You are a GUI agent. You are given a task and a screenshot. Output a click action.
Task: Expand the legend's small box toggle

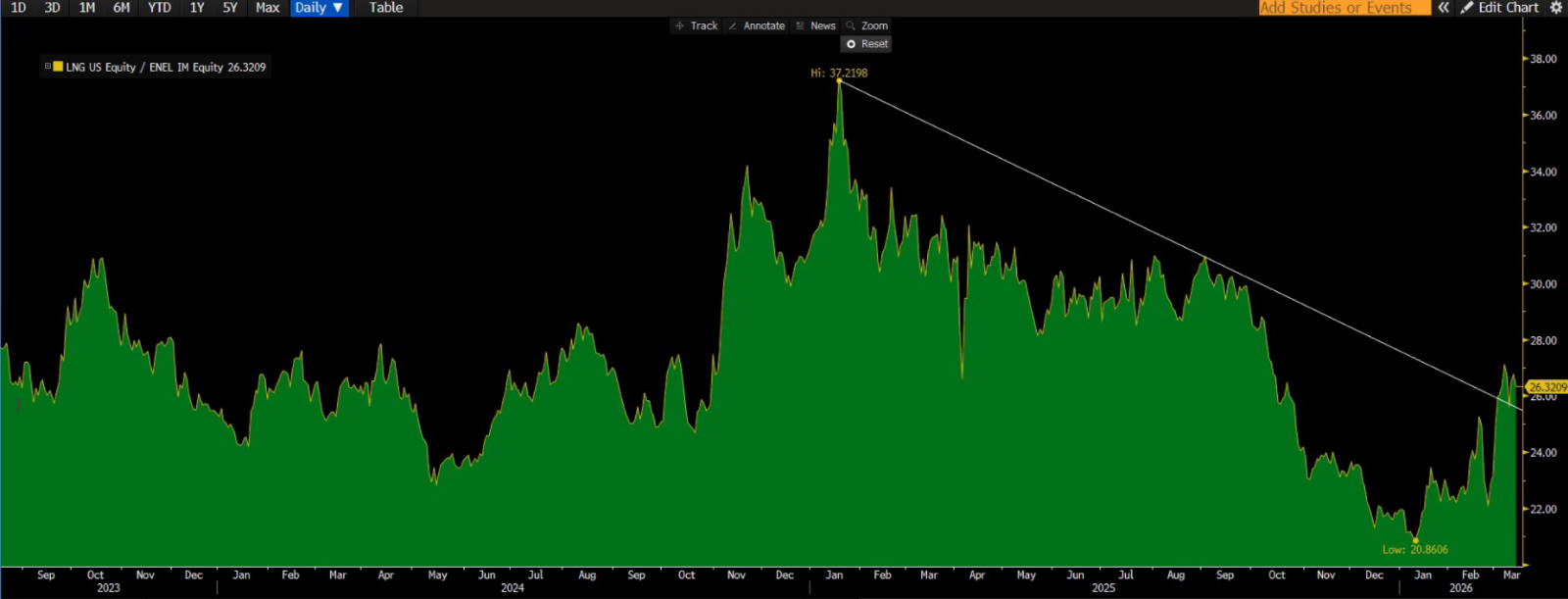(x=47, y=67)
